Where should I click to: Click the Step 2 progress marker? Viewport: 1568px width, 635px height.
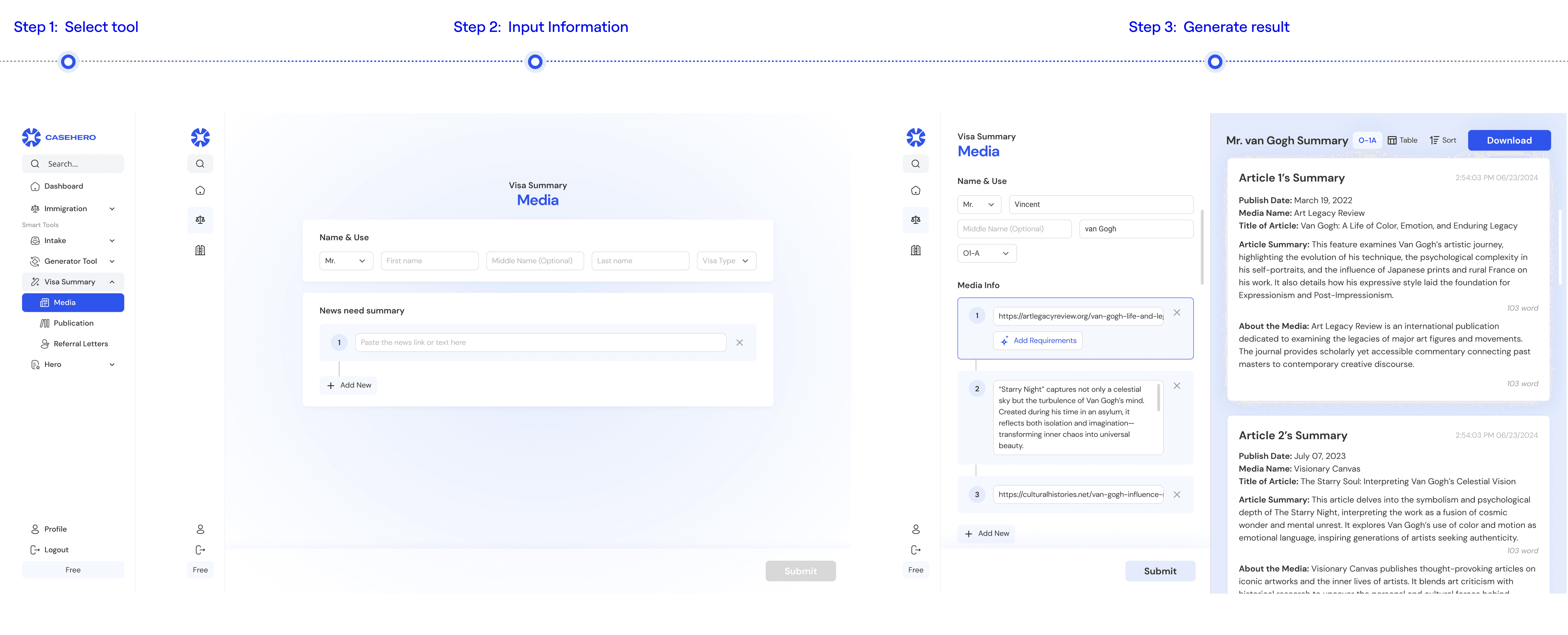(535, 62)
